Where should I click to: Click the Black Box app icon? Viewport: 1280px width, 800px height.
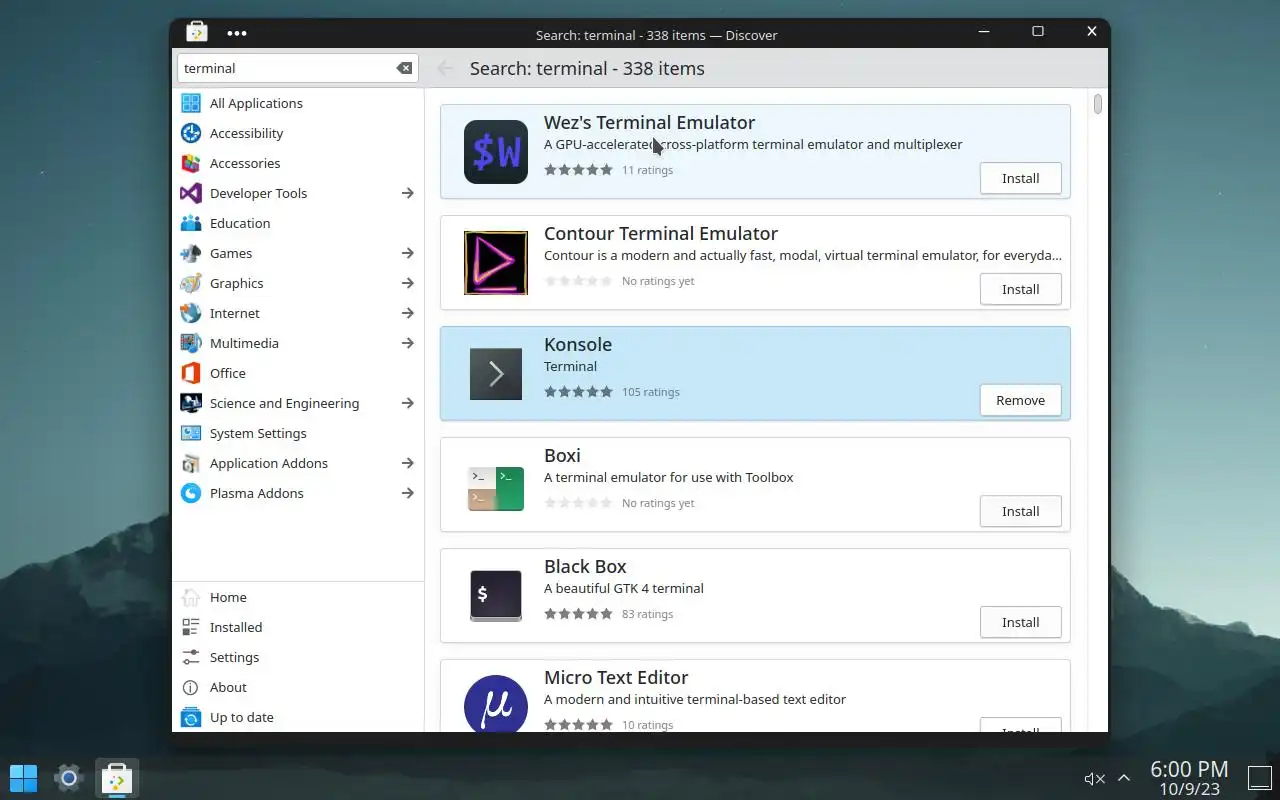(x=496, y=596)
